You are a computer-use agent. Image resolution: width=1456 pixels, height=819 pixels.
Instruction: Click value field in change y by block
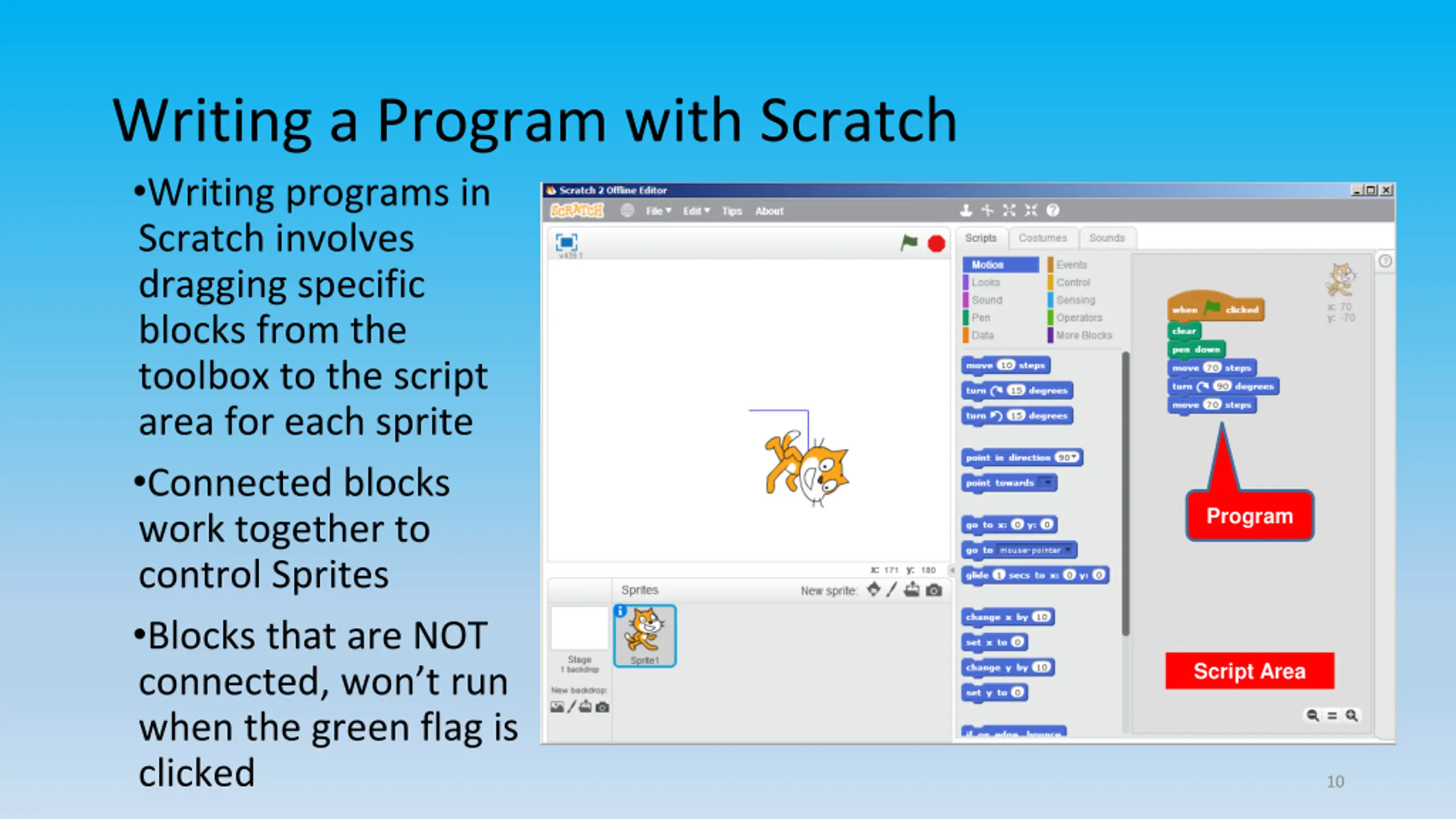coord(1041,667)
